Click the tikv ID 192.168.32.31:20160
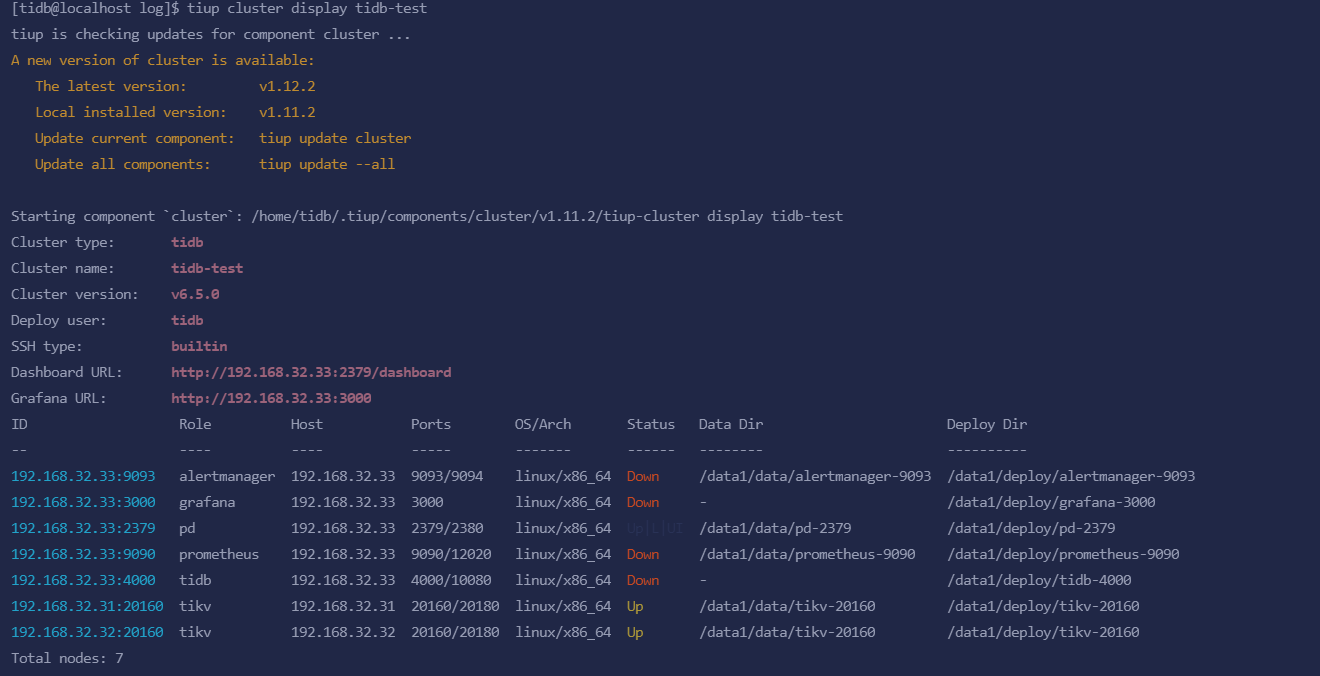The width and height of the screenshot is (1320, 676). point(87,606)
